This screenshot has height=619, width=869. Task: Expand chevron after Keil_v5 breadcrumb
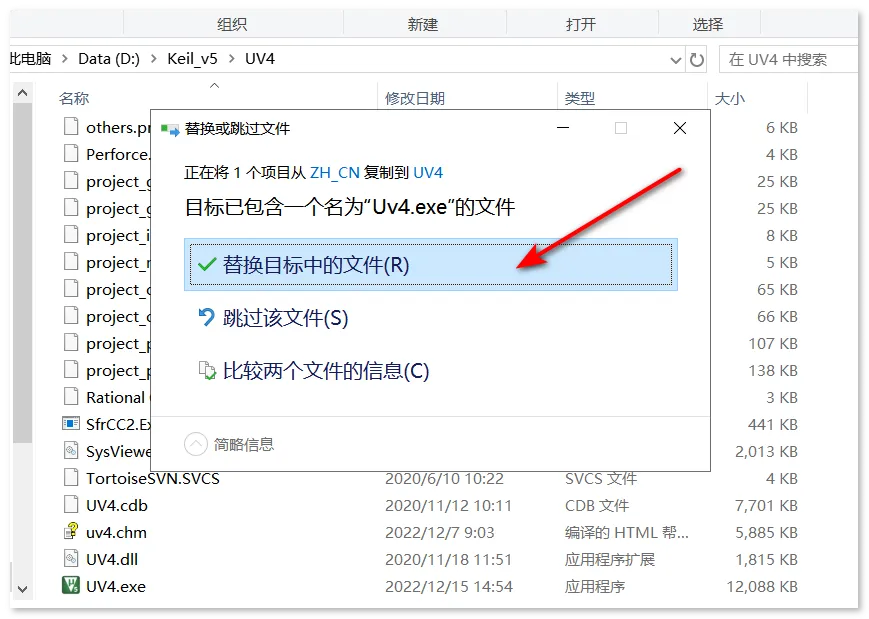point(231,59)
